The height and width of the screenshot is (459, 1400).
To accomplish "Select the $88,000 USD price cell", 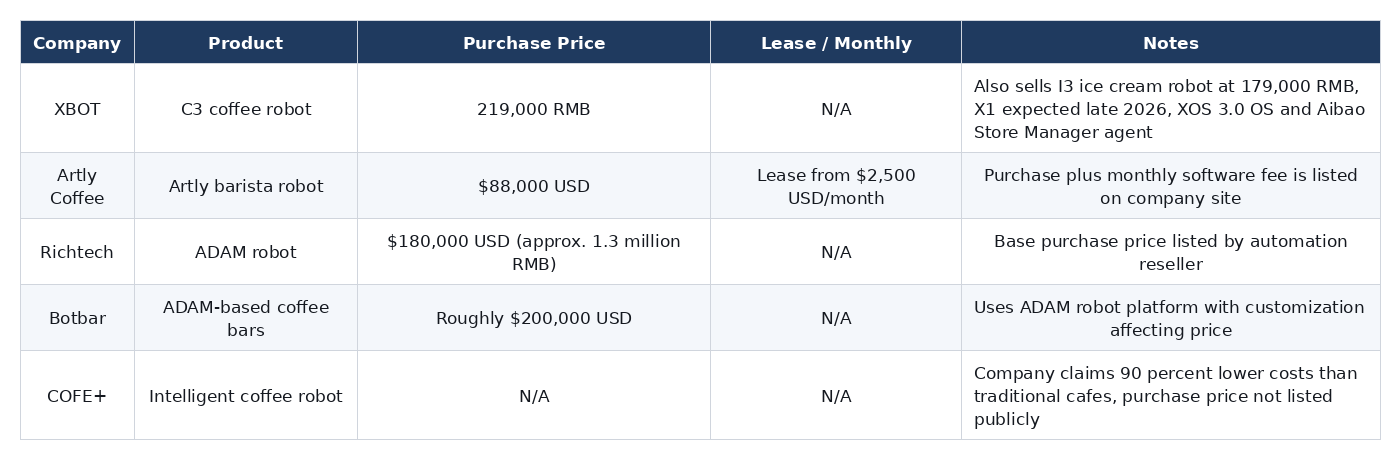I will click(534, 186).
